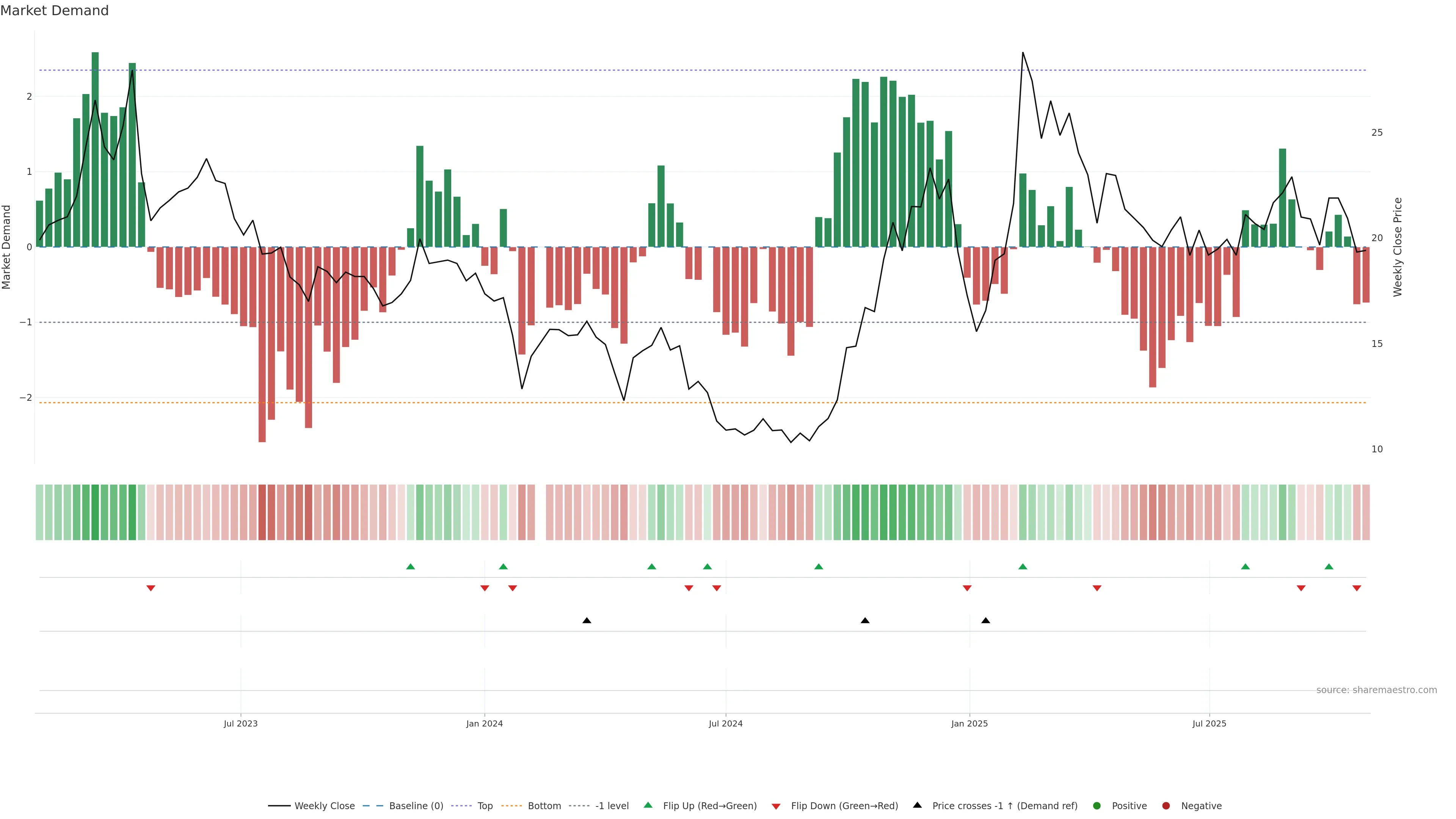The height and width of the screenshot is (819, 1456).
Task: Click the Market Demand chart title
Action: 54,11
